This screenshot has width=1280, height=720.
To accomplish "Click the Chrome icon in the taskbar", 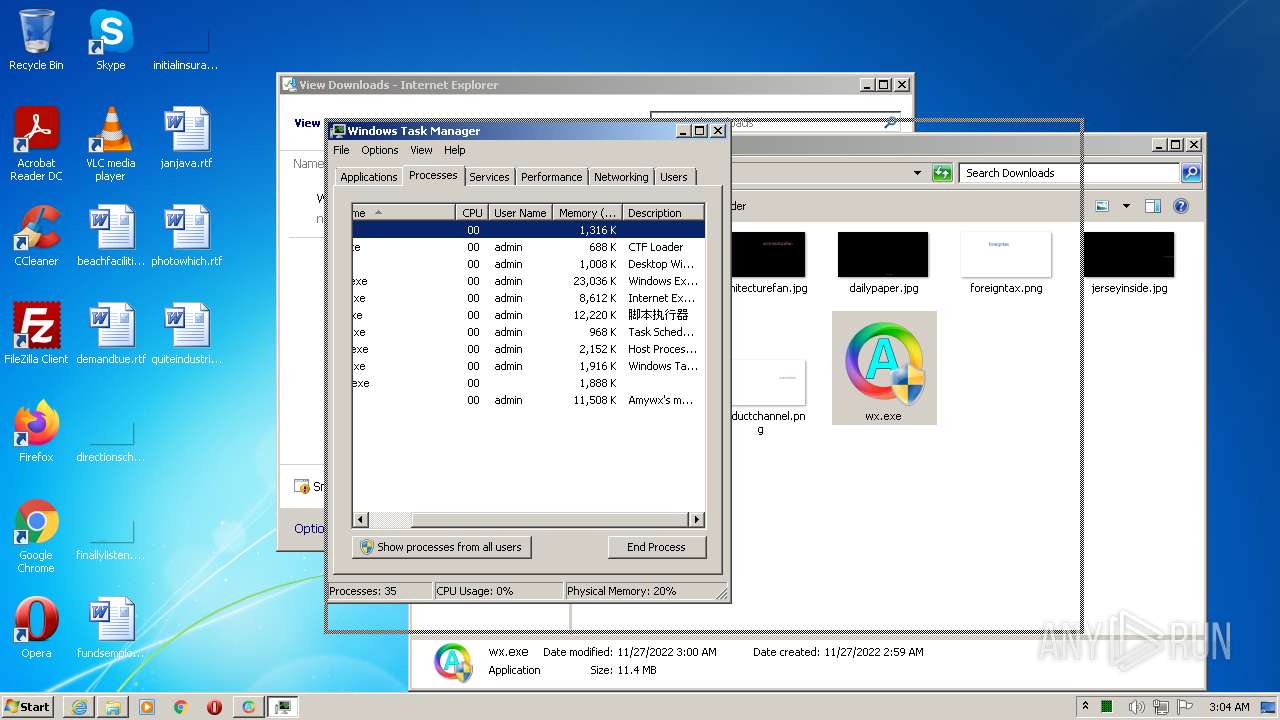I will 181,707.
